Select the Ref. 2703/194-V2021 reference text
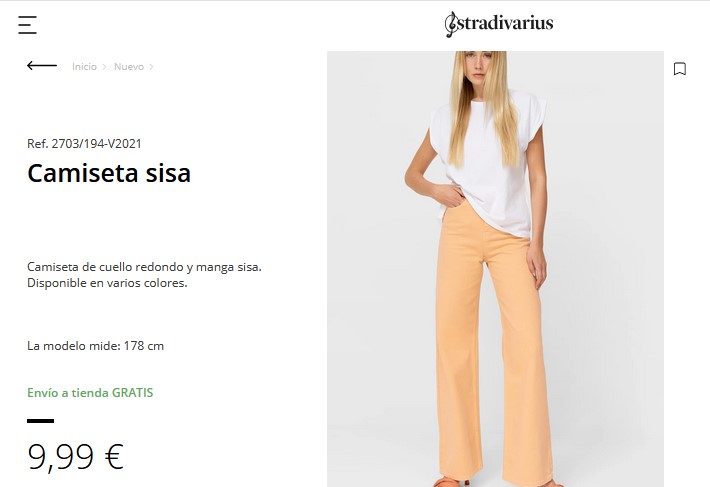The height and width of the screenshot is (487, 710). (x=84, y=144)
